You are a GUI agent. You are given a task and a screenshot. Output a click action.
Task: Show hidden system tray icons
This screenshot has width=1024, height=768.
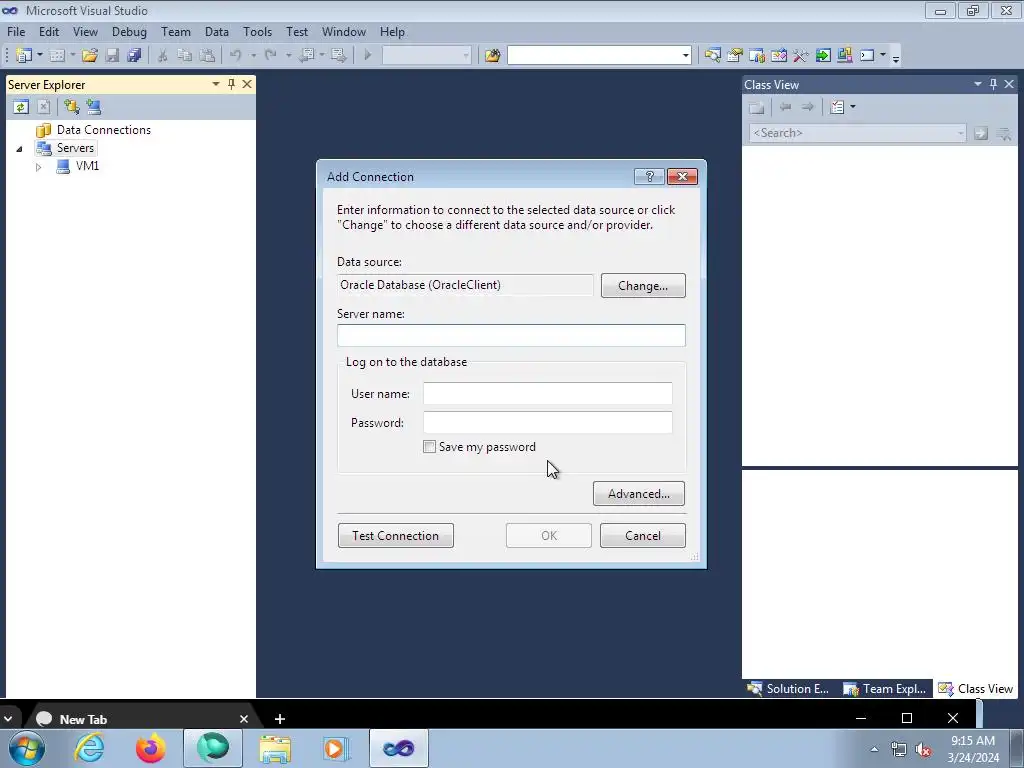(874, 749)
